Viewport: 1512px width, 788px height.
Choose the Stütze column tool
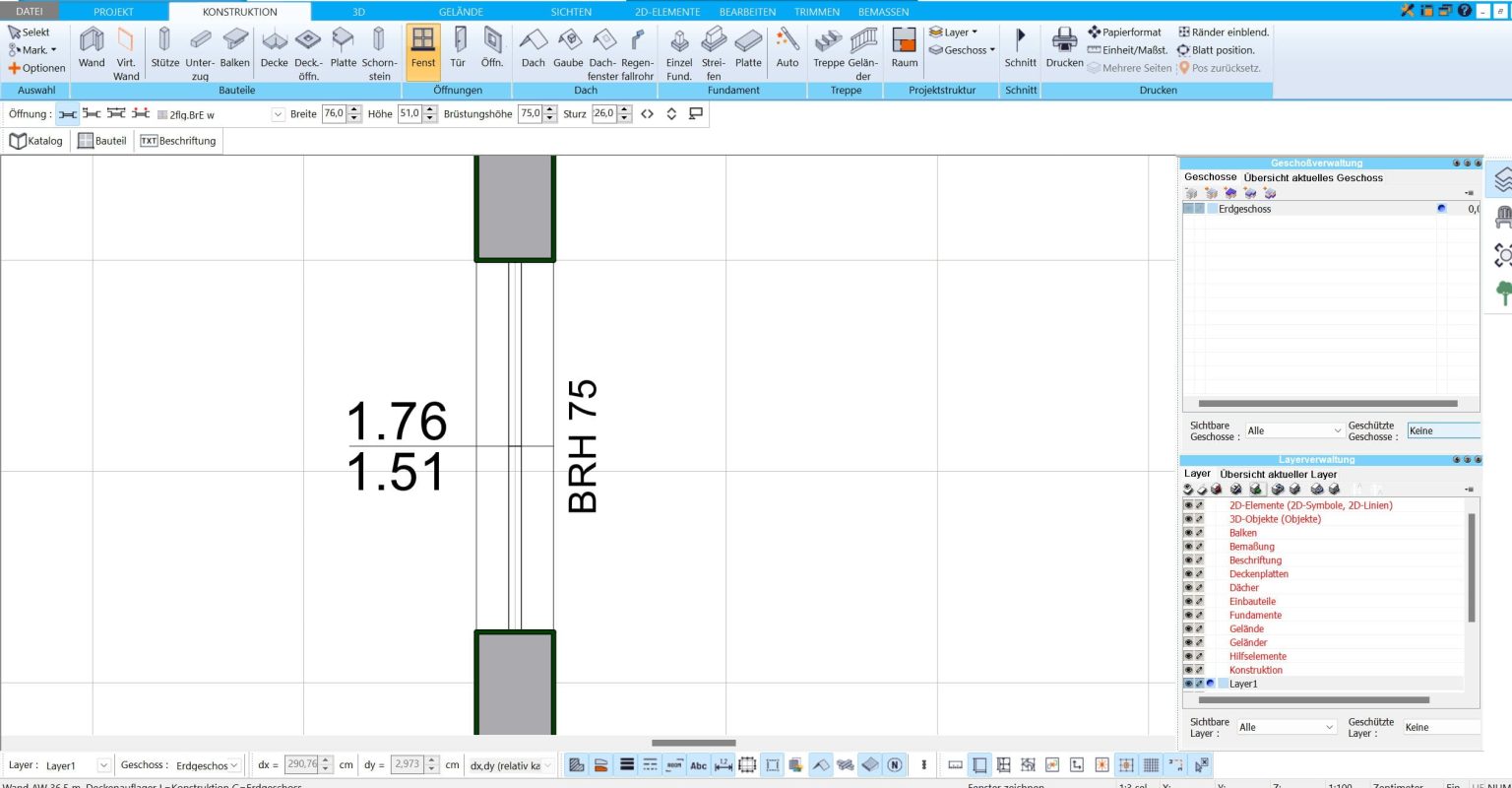point(164,49)
